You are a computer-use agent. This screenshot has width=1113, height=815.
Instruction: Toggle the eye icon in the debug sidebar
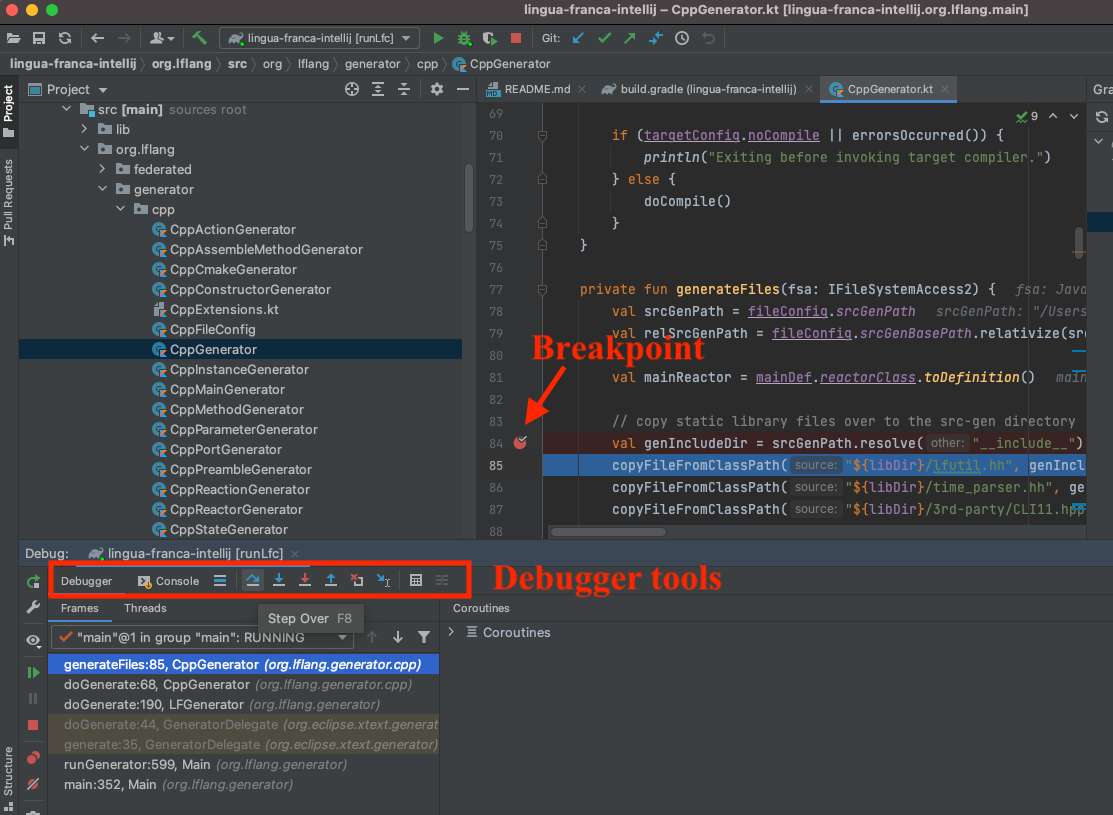point(33,640)
